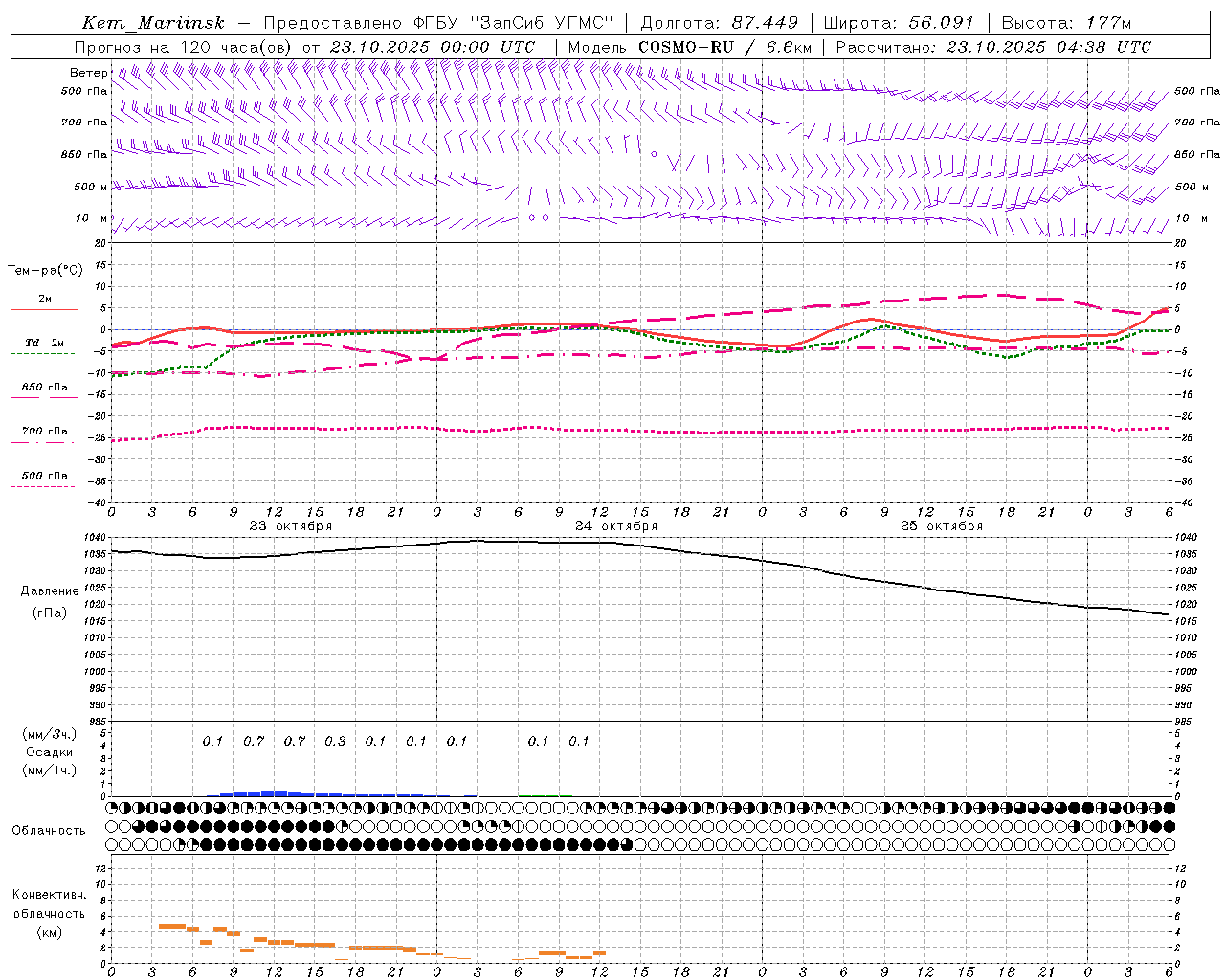Click the Осадки panel label

50,752
